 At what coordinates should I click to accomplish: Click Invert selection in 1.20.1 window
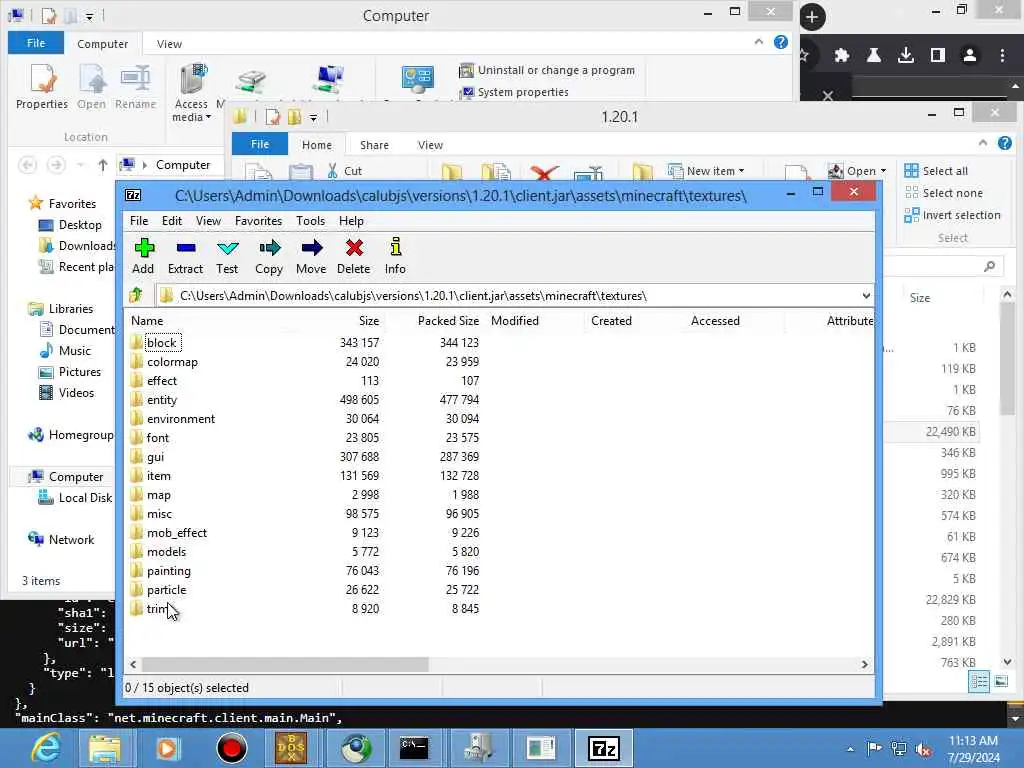pos(952,215)
